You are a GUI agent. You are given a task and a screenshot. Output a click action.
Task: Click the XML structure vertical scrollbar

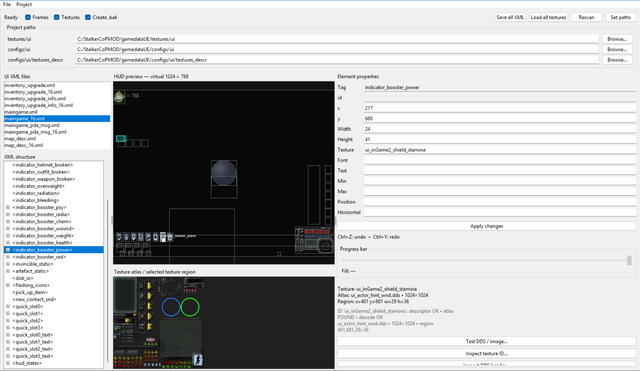click(x=108, y=280)
